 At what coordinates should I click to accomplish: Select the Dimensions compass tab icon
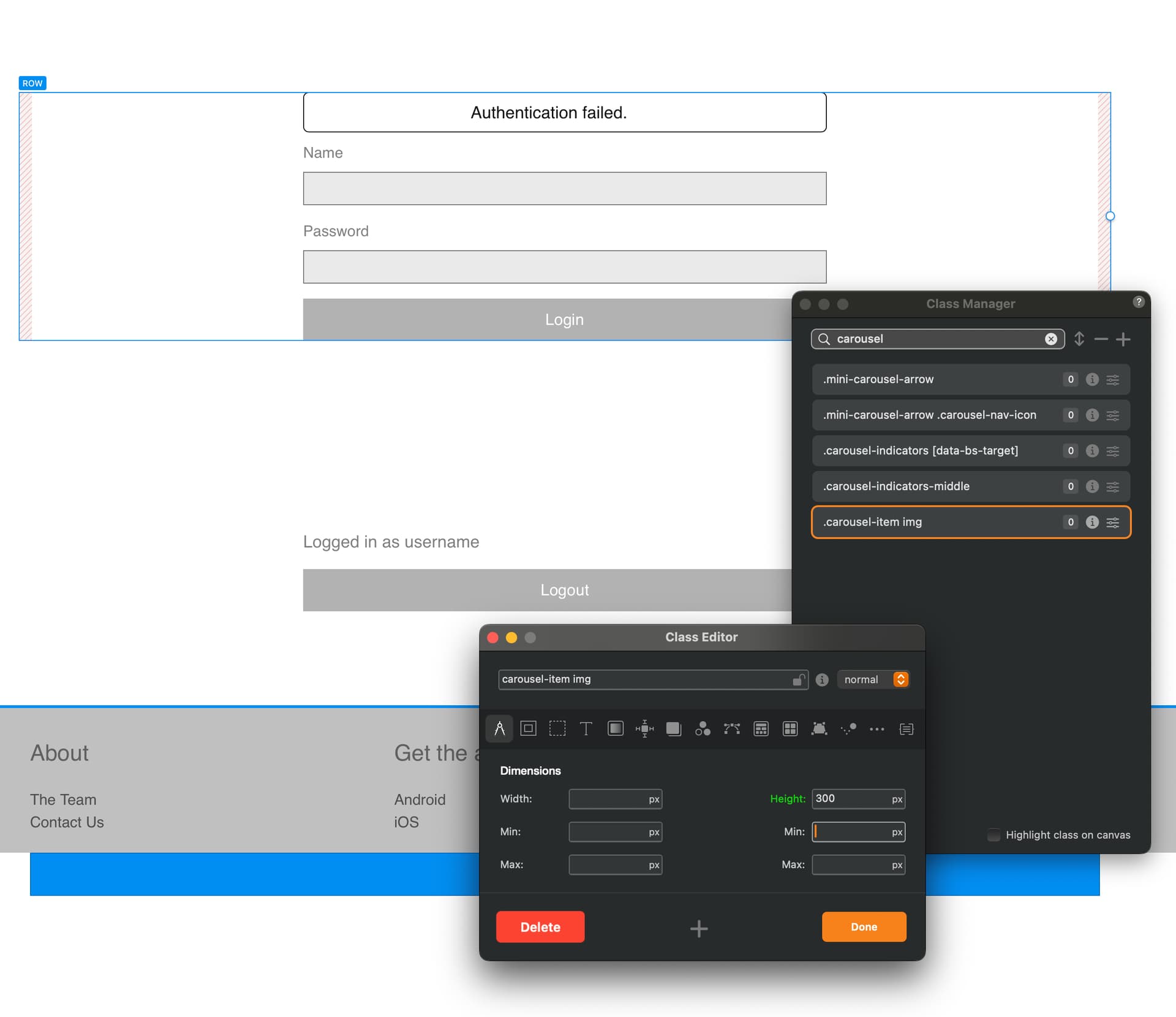click(x=499, y=728)
